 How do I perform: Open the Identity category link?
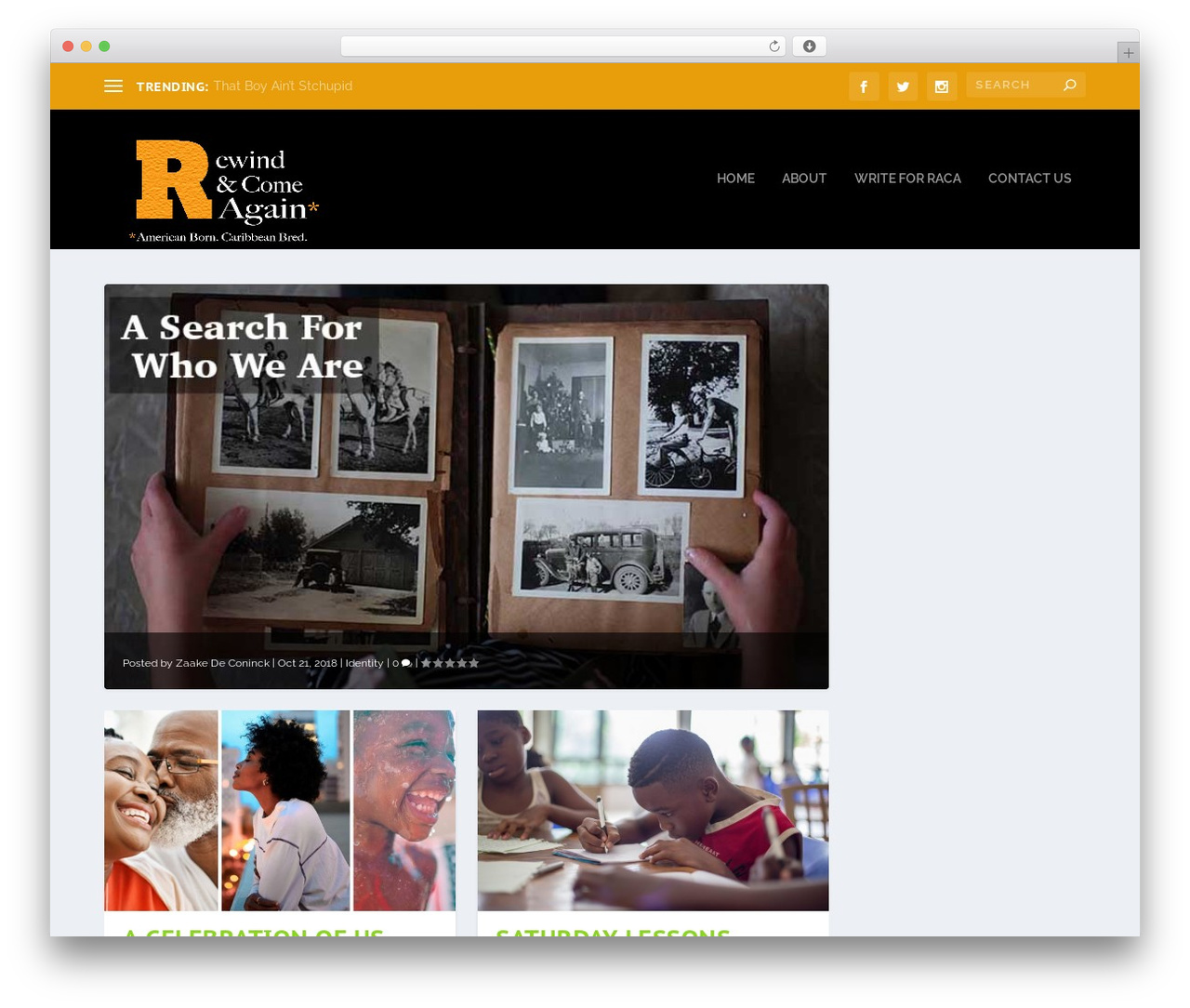(x=364, y=663)
